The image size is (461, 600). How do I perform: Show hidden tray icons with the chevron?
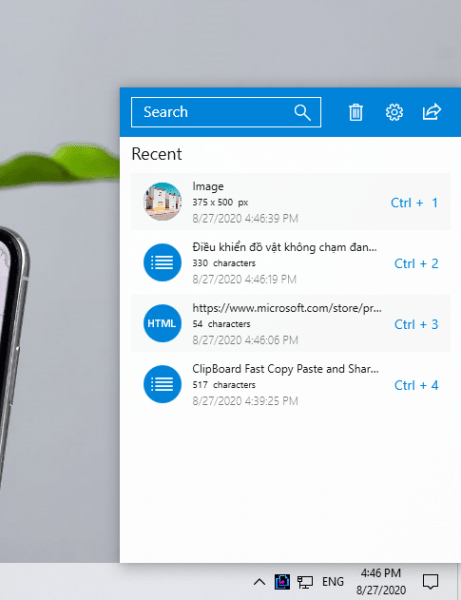coord(259,582)
